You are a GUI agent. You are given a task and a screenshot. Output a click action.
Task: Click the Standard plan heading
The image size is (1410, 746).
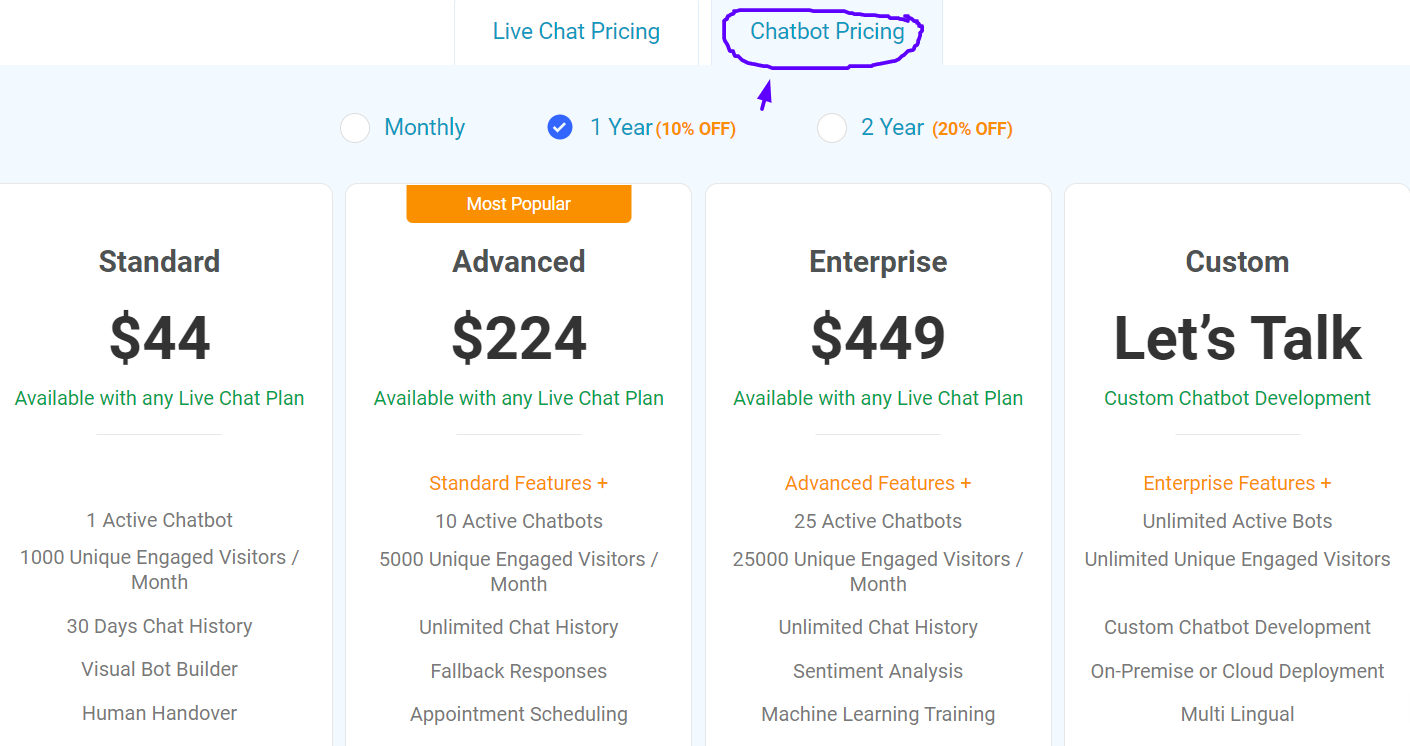[159, 262]
